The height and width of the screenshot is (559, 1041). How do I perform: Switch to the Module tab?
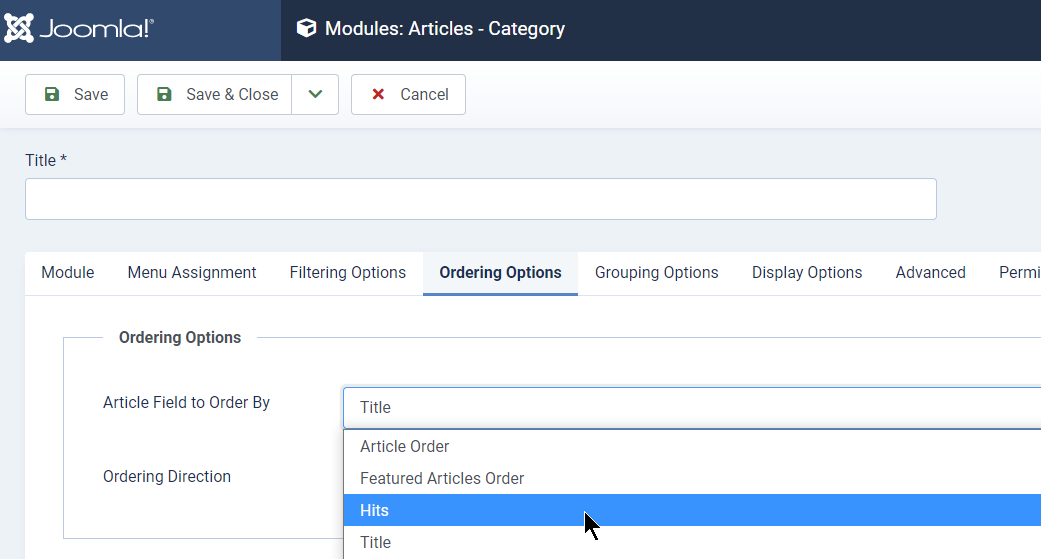68,273
